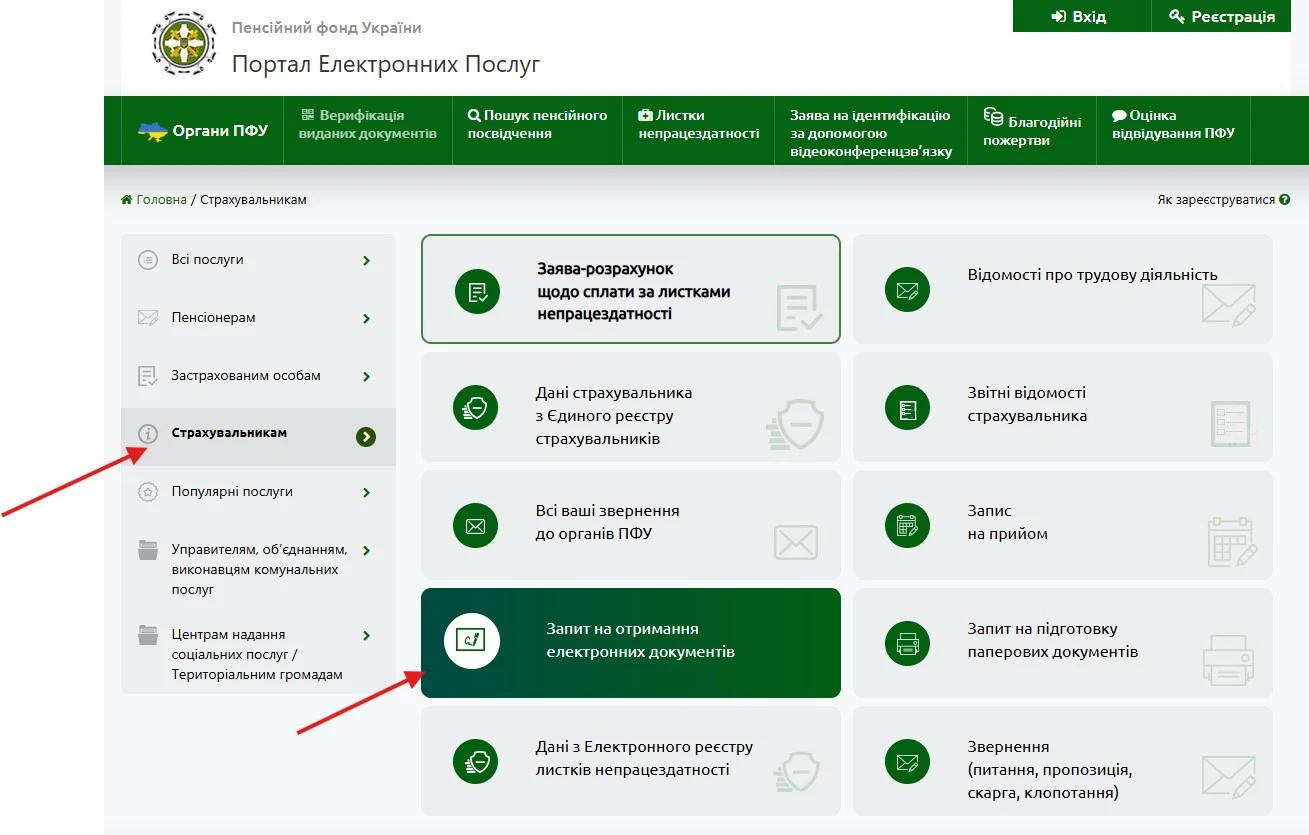This screenshot has width=1309, height=835.
Task: Expand the Пенсіонерам sidebar arrow
Action: [366, 319]
